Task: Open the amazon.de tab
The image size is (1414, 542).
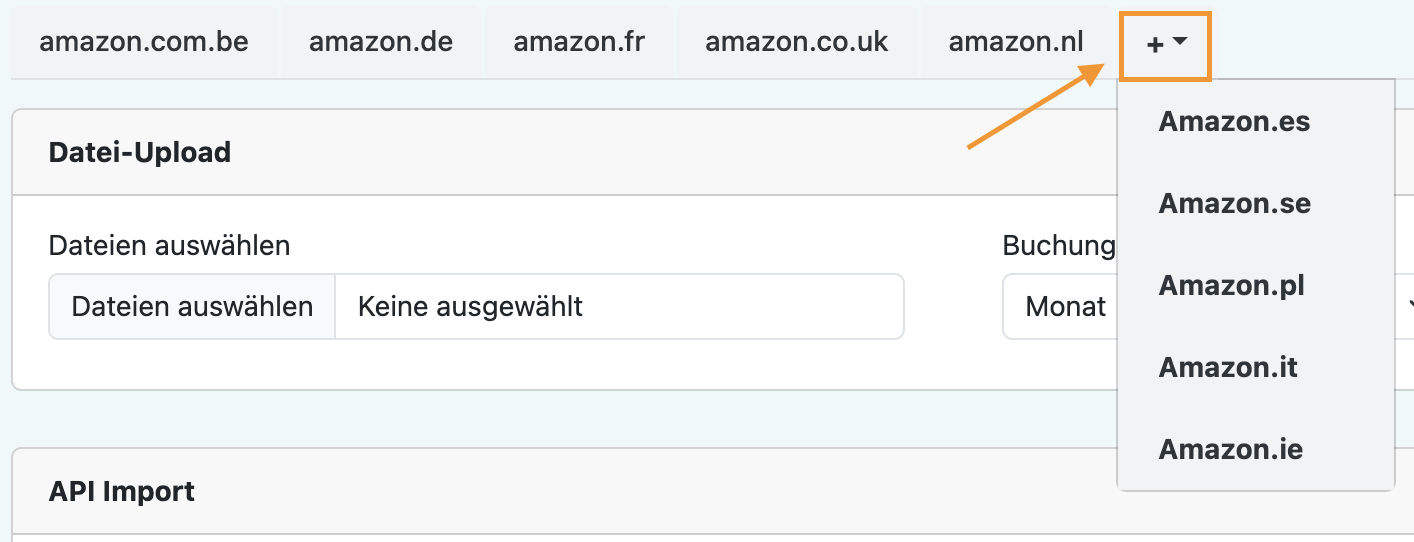Action: point(381,42)
